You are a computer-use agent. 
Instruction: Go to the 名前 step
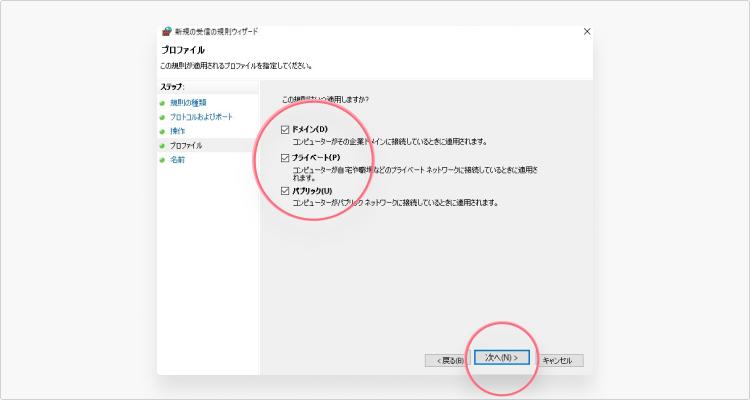point(177,160)
